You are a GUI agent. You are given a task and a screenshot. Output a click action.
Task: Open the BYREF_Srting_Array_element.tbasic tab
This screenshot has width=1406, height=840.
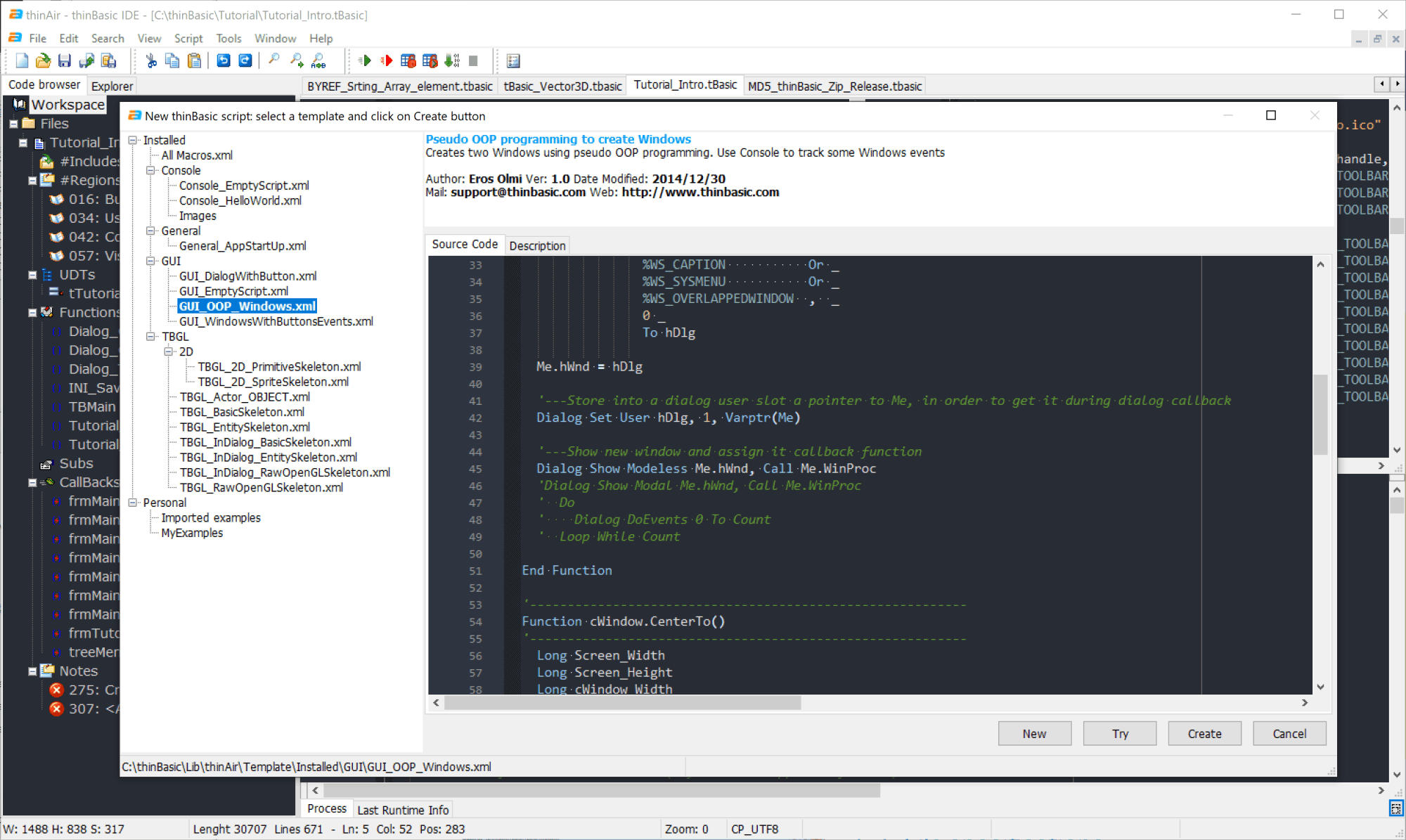point(400,86)
